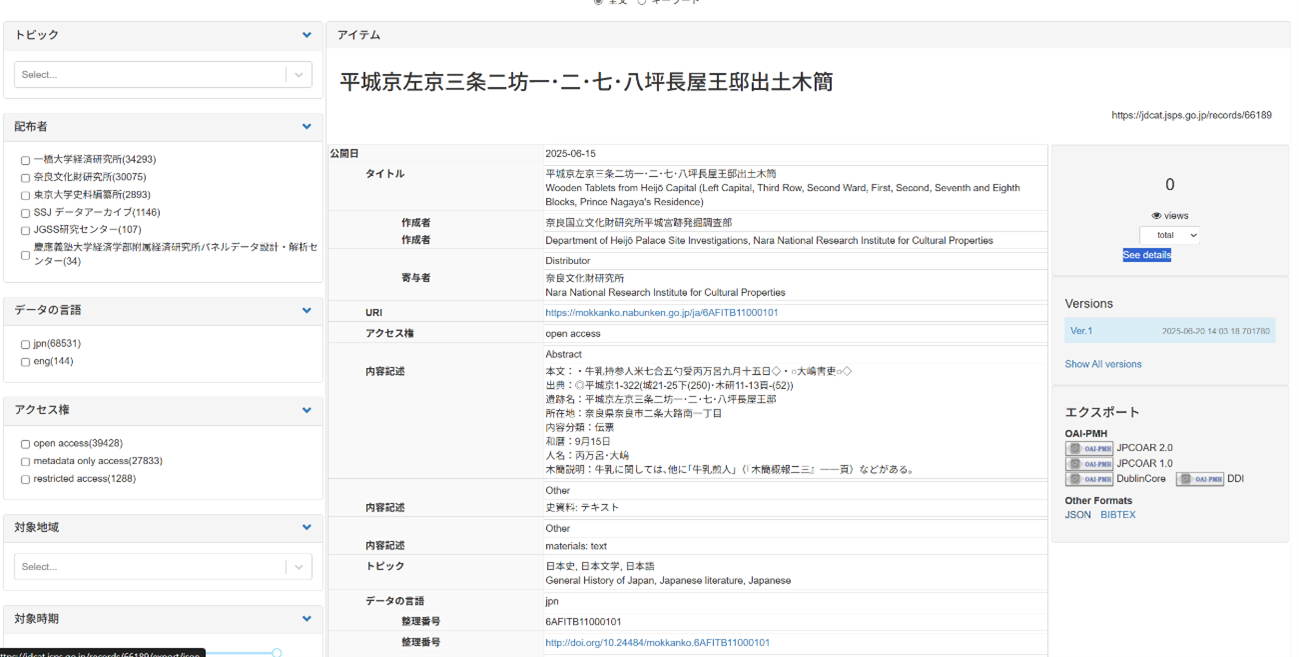
Task: Click the 対象時期 range slider handle
Action: coord(276,653)
